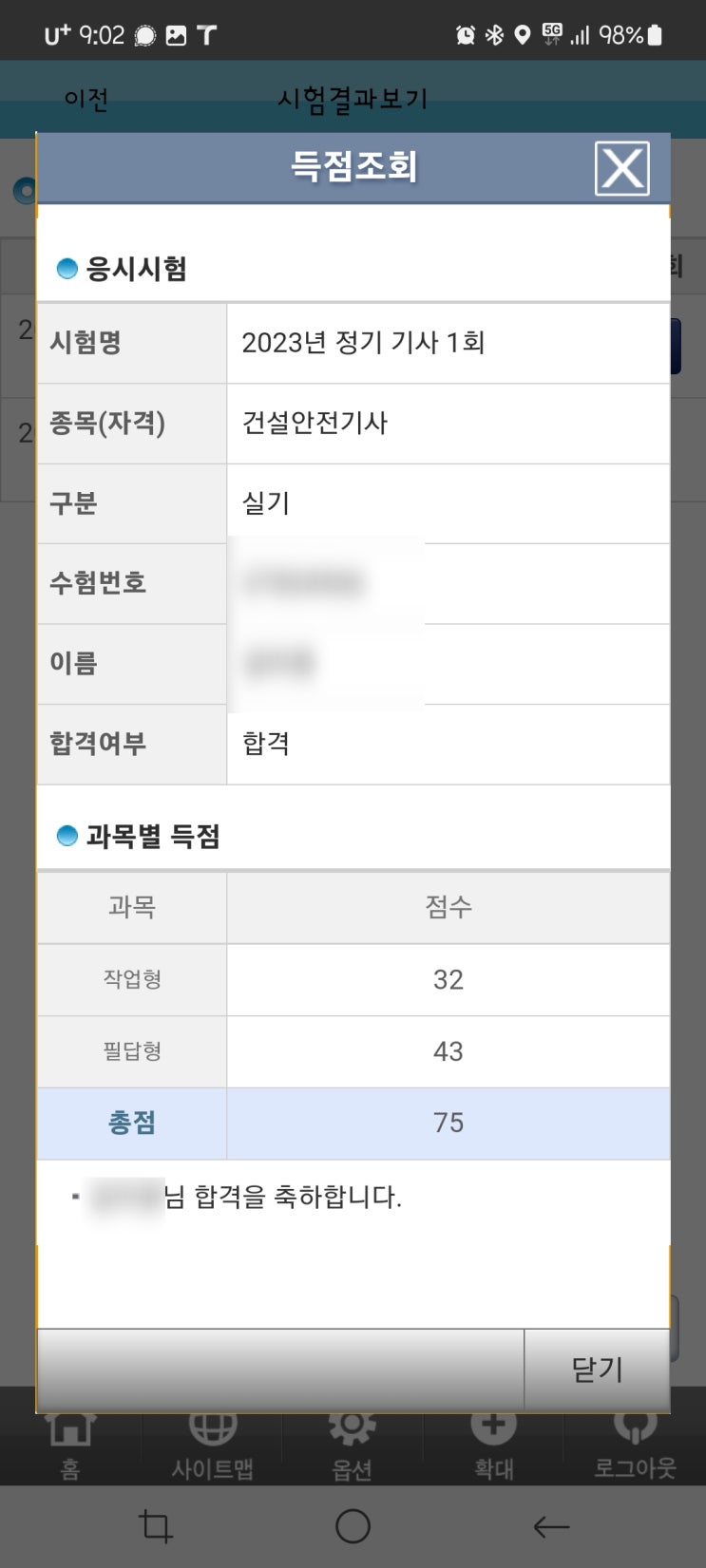Select the 총점 score row
The width and height of the screenshot is (706, 1568).
[353, 1124]
